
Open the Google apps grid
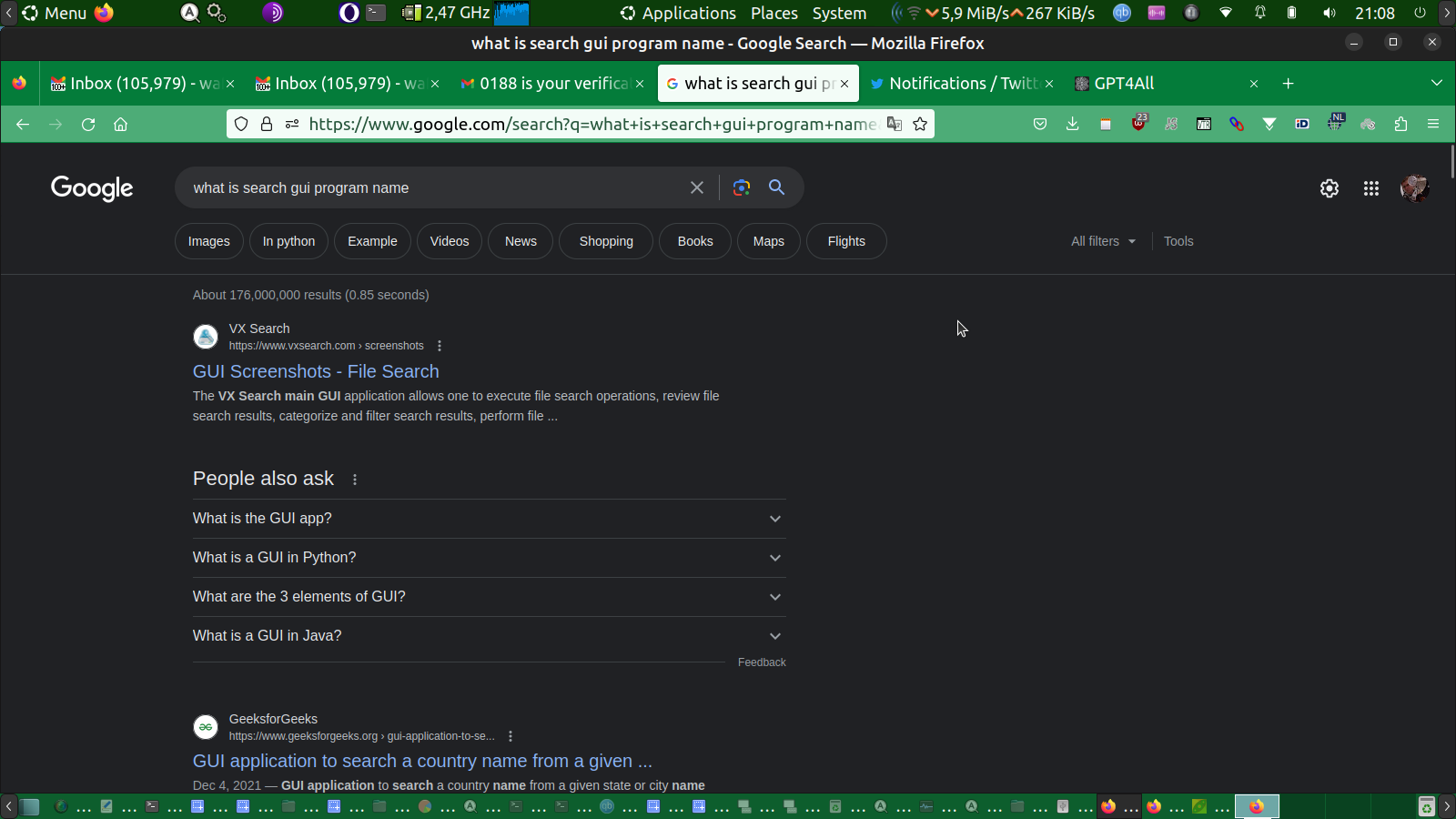coord(1371,188)
